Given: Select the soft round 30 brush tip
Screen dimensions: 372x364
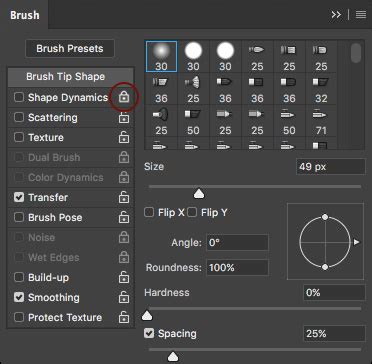Looking at the screenshot, I should (161, 56).
